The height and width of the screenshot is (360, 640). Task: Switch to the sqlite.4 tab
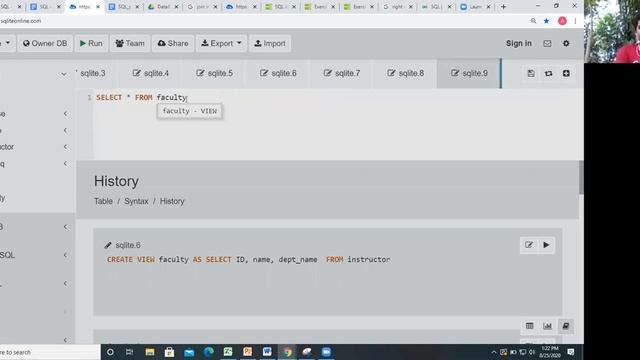pyautogui.click(x=151, y=73)
